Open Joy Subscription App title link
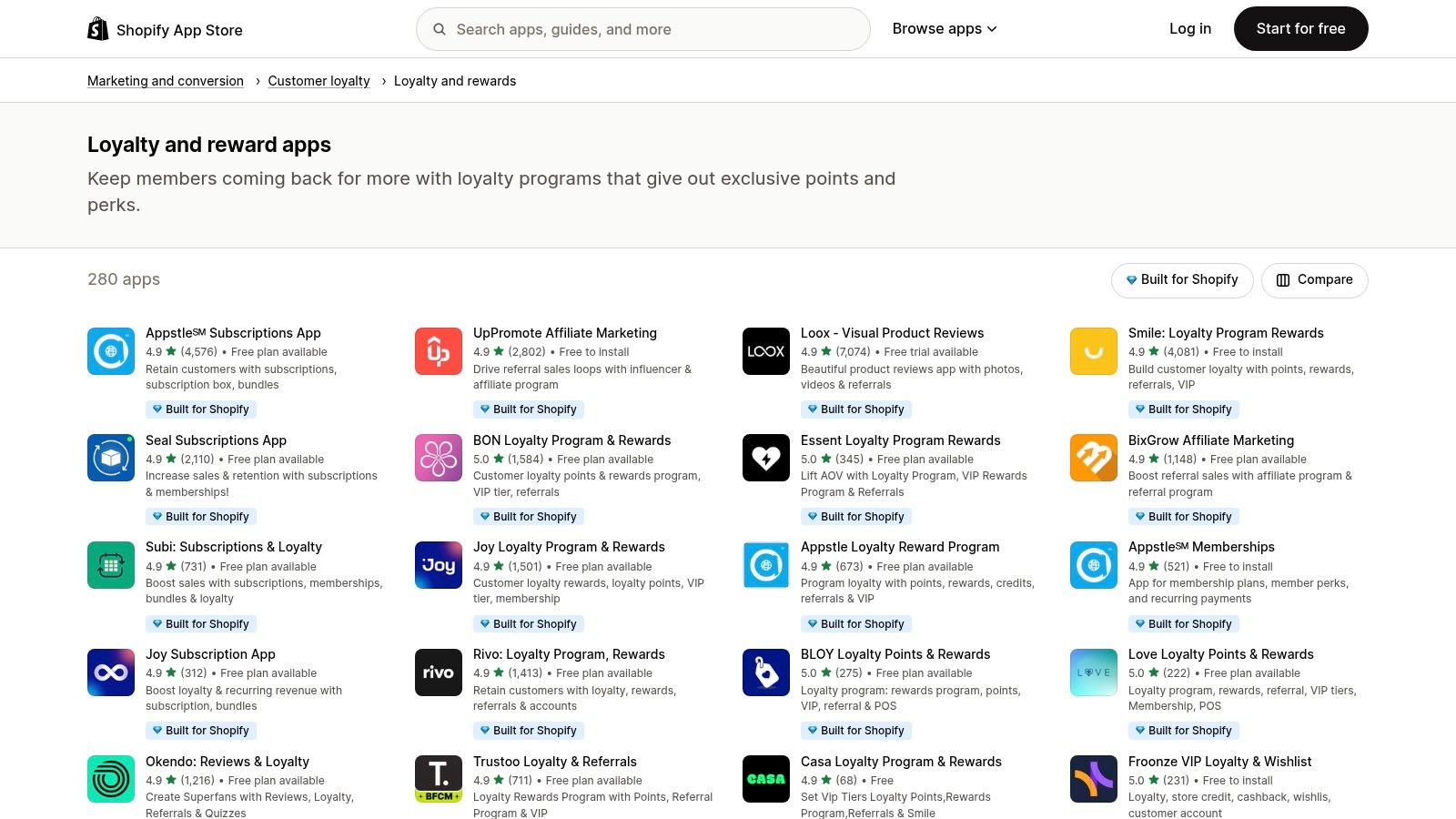 click(x=210, y=654)
